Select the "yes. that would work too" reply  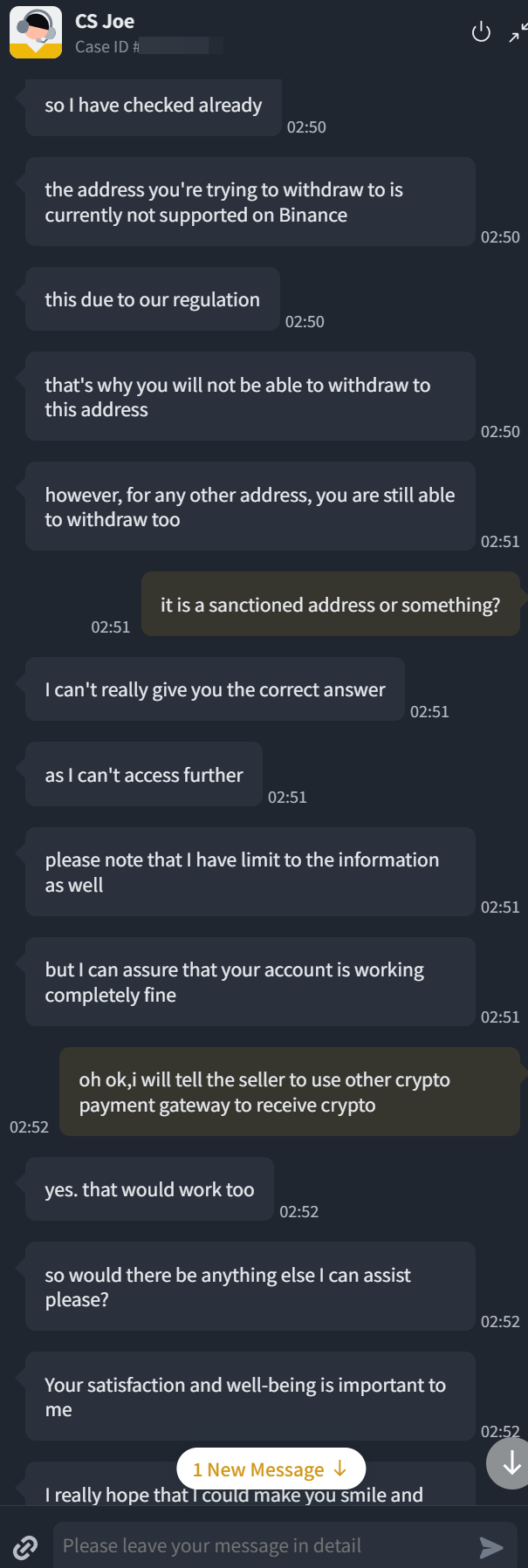149,1189
